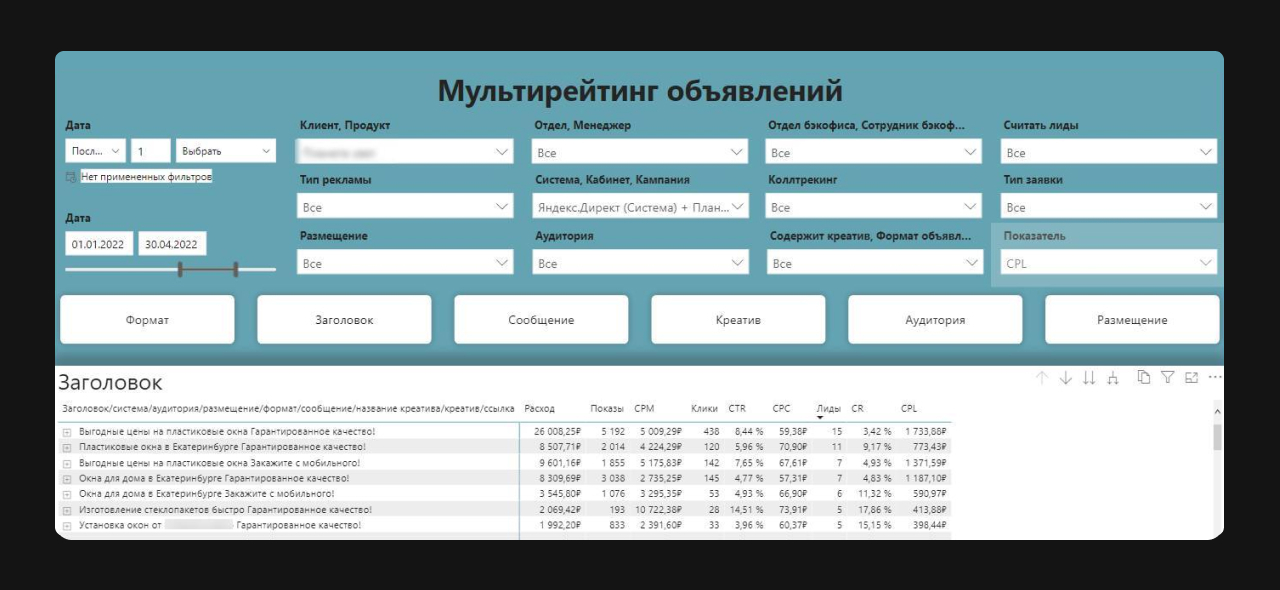
Task: Open 'Отдел бэкофиса, Сотрудник' dropdown
Action: 874,152
